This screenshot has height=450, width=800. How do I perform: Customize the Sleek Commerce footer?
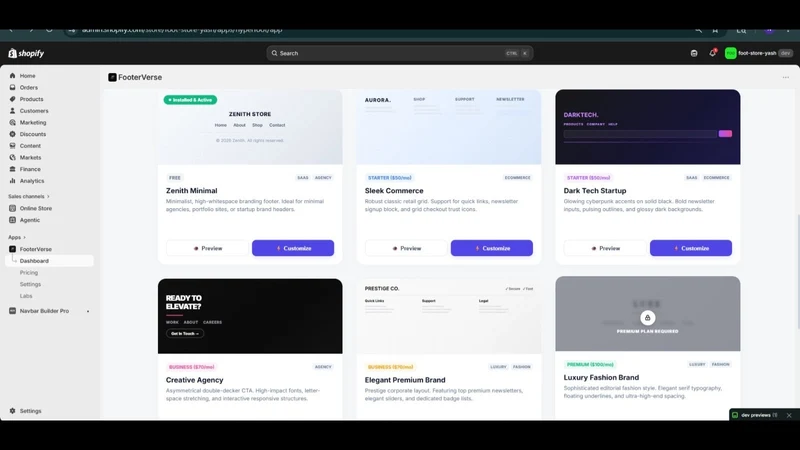click(492, 248)
